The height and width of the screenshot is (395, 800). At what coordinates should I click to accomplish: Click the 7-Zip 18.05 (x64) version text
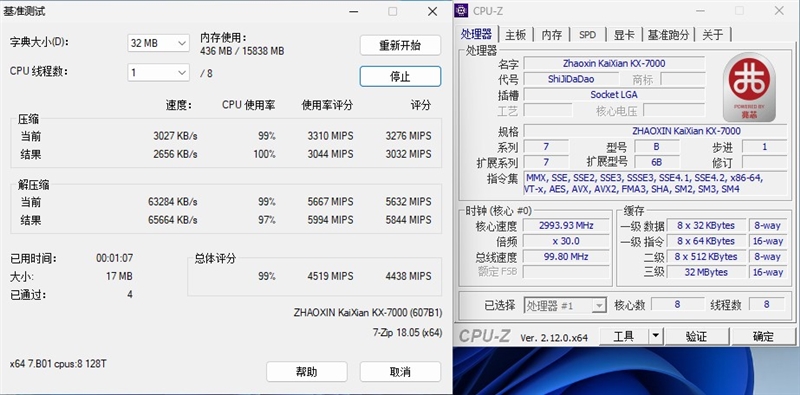pos(407,332)
